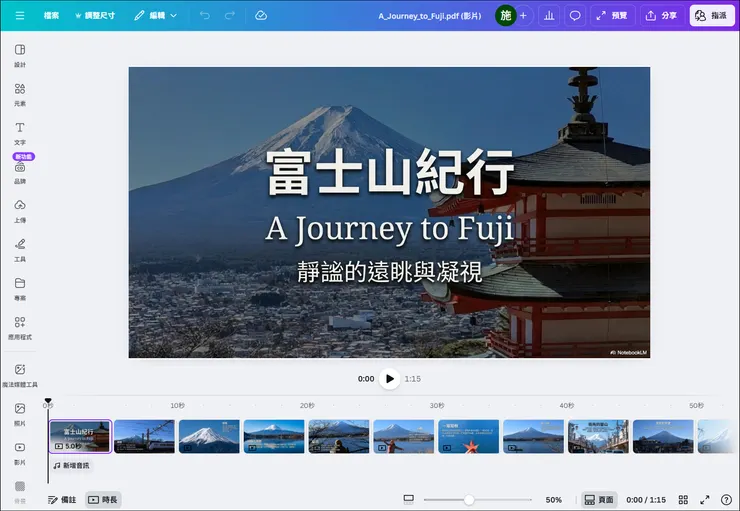Open the 品牌 brand panel
Screen dimensions: 740x511
[20, 172]
